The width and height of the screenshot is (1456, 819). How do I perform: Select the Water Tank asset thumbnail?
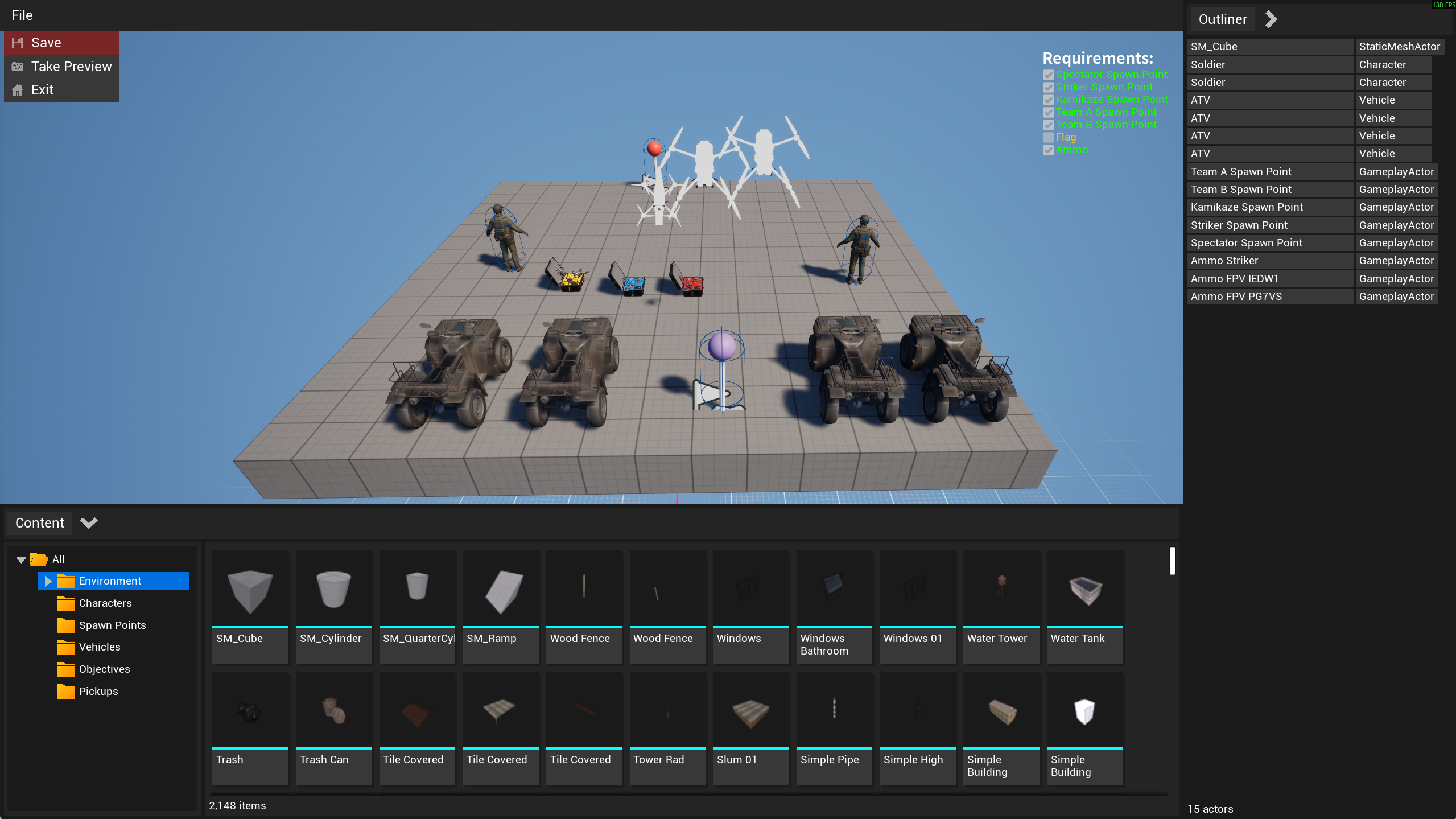click(1084, 591)
